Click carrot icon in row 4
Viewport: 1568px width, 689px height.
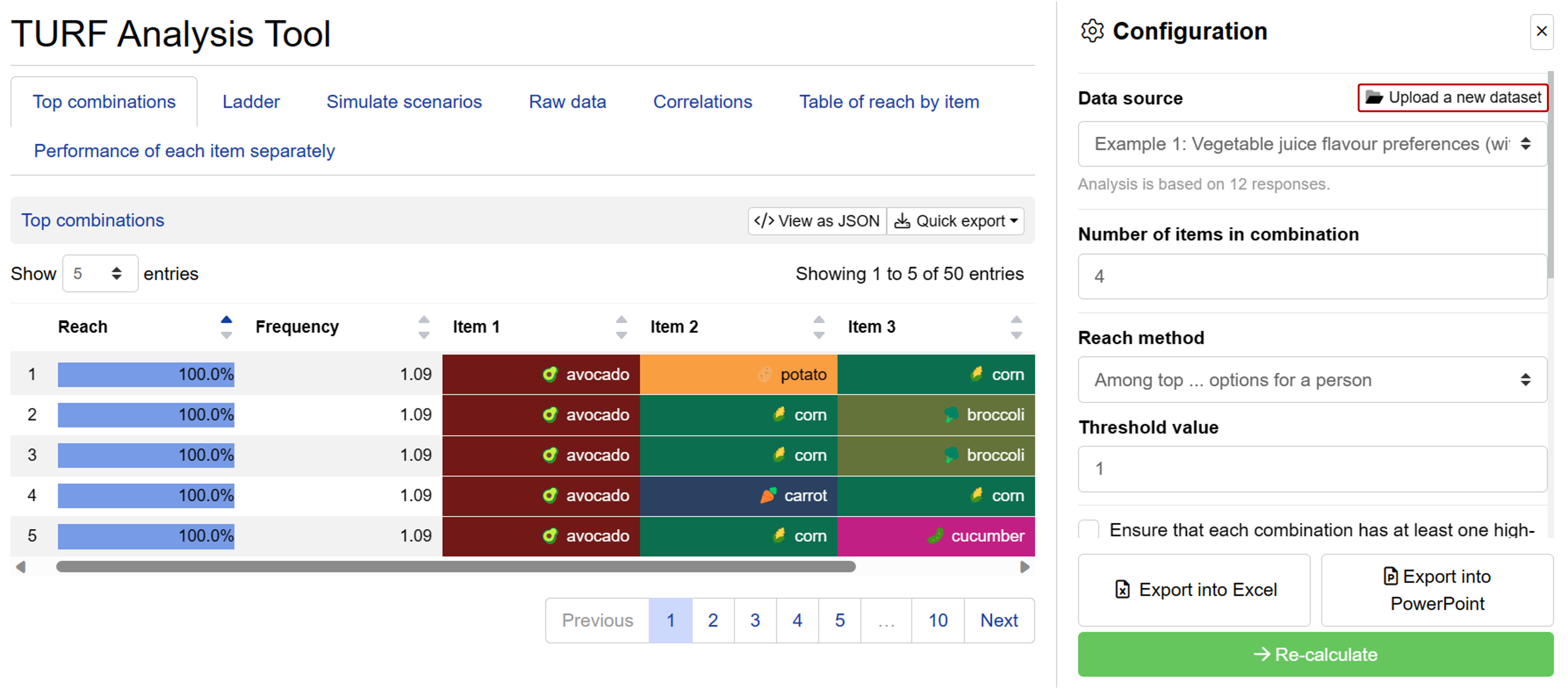[768, 495]
